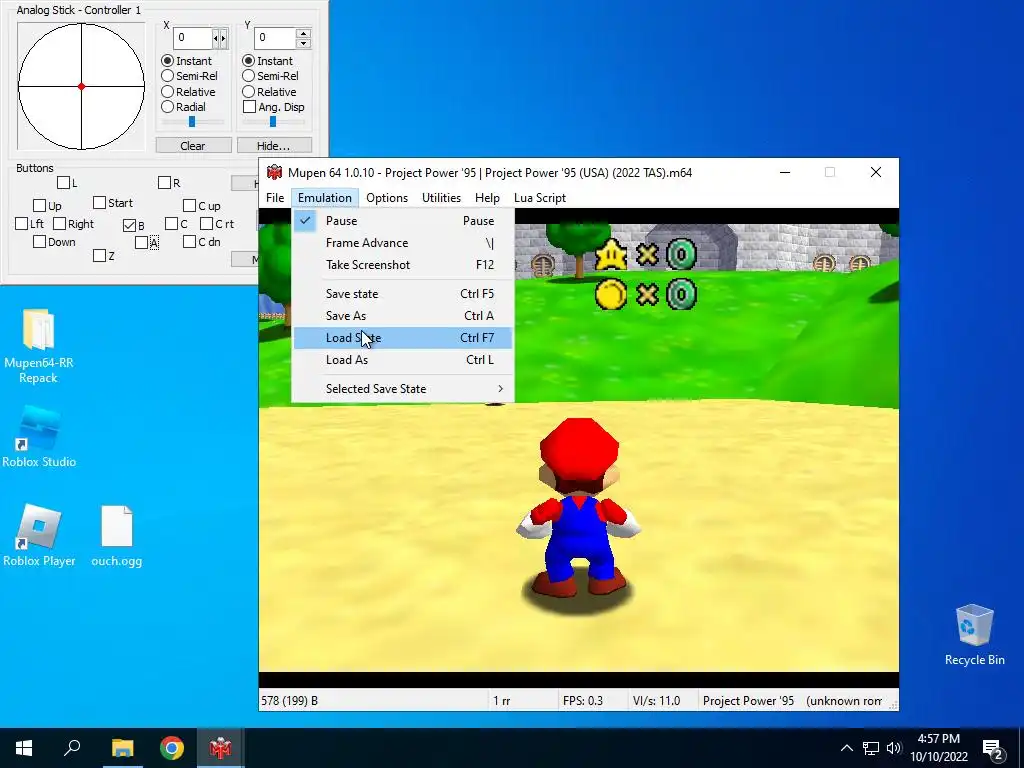Image resolution: width=1024 pixels, height=768 pixels.
Task: Open the File menu
Action: (x=275, y=198)
